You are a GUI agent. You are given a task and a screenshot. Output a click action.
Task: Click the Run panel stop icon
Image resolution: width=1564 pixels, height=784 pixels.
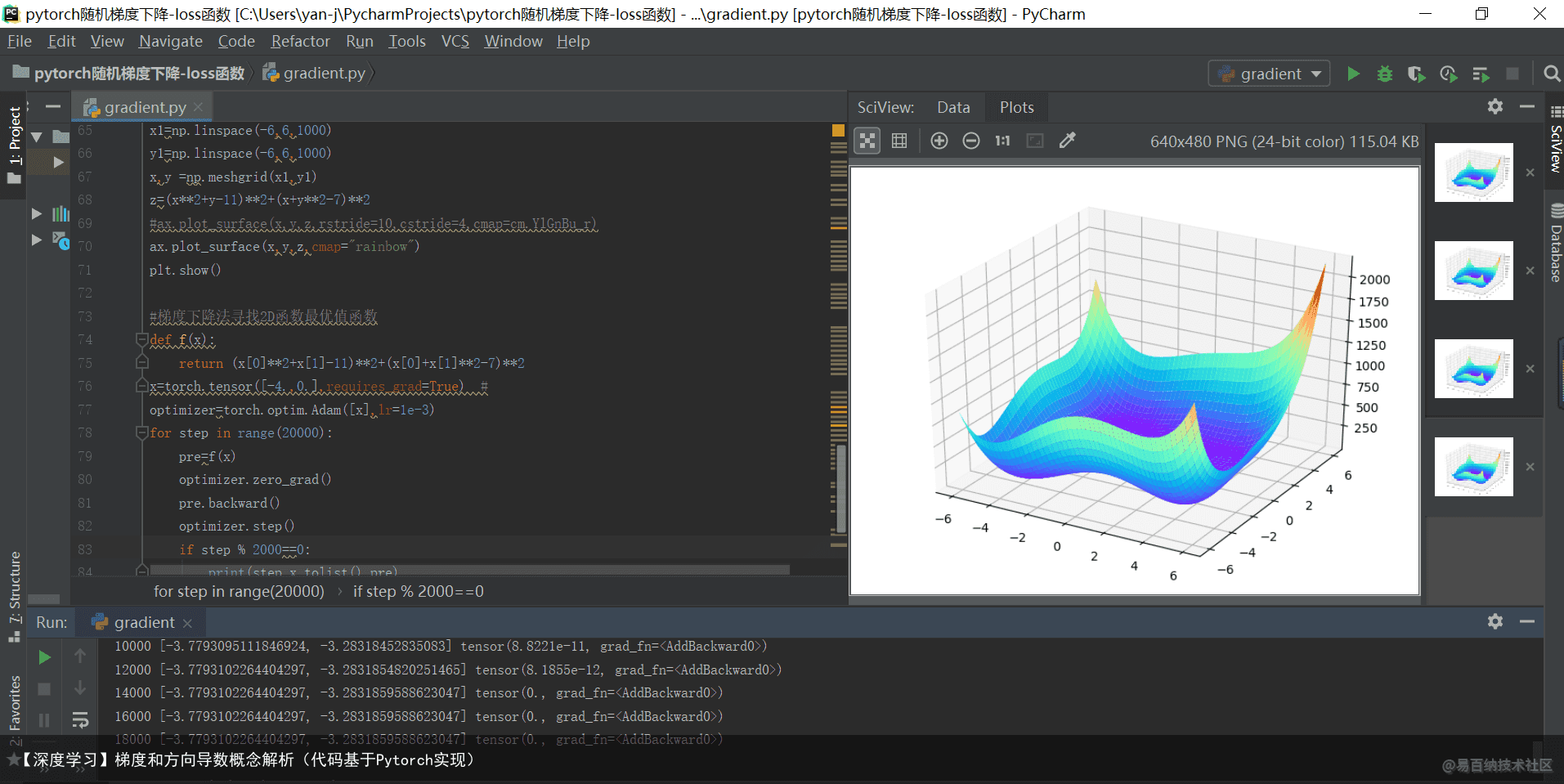[x=44, y=689]
